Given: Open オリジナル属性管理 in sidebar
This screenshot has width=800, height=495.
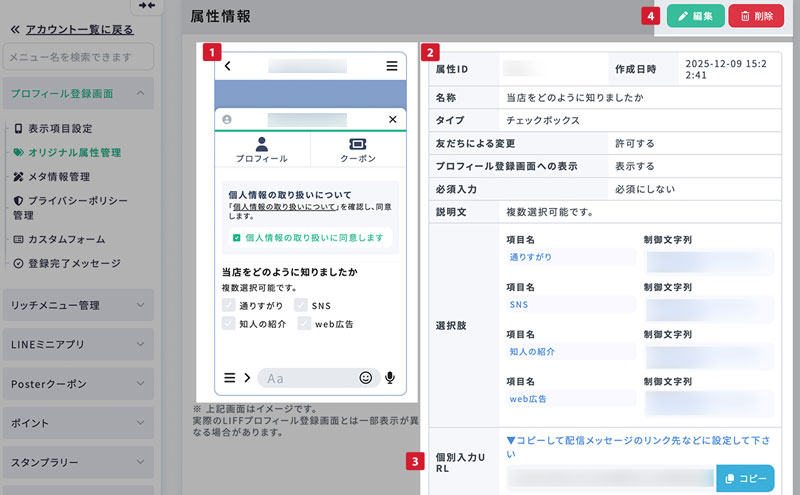Looking at the screenshot, I should click(74, 153).
